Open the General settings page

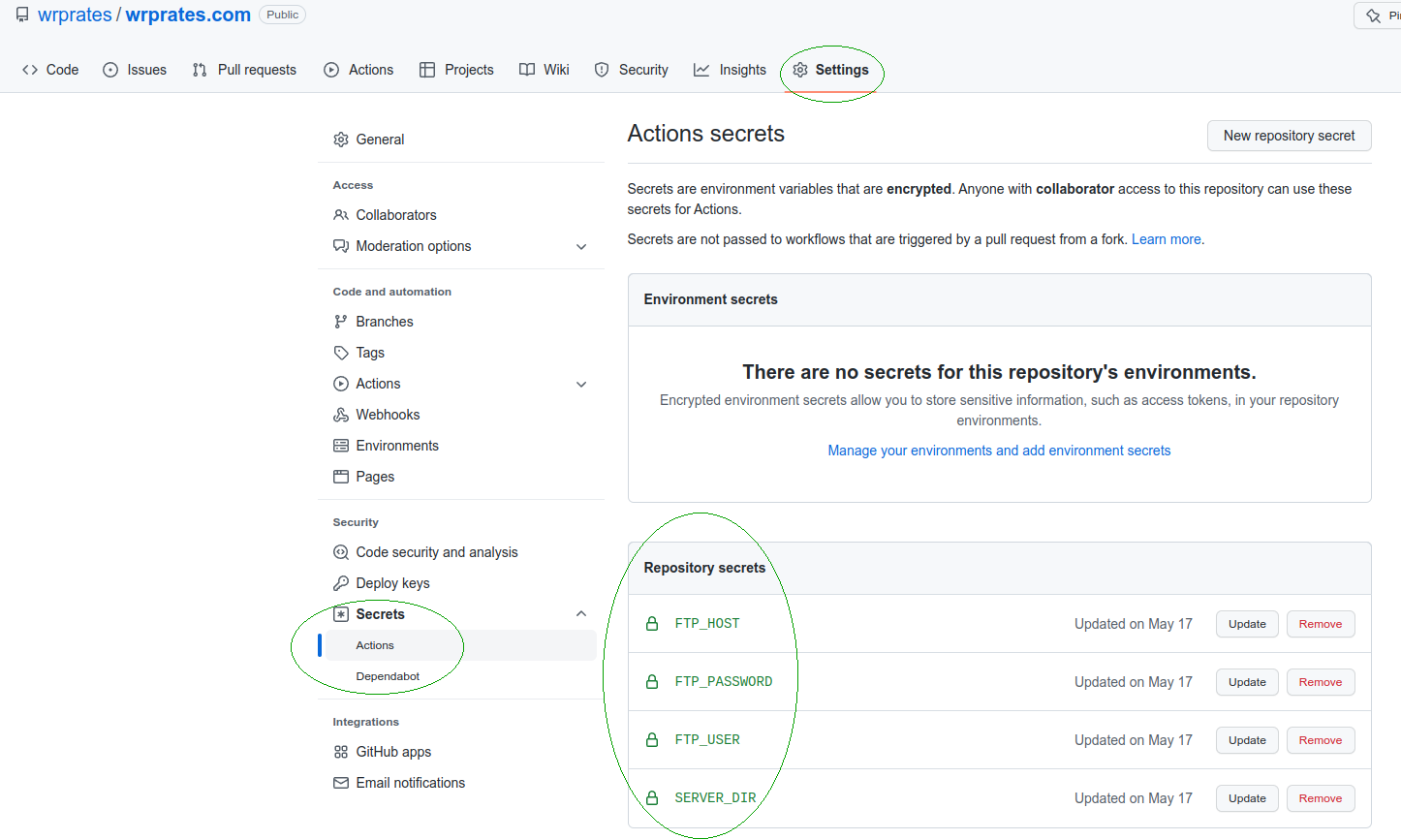point(380,140)
